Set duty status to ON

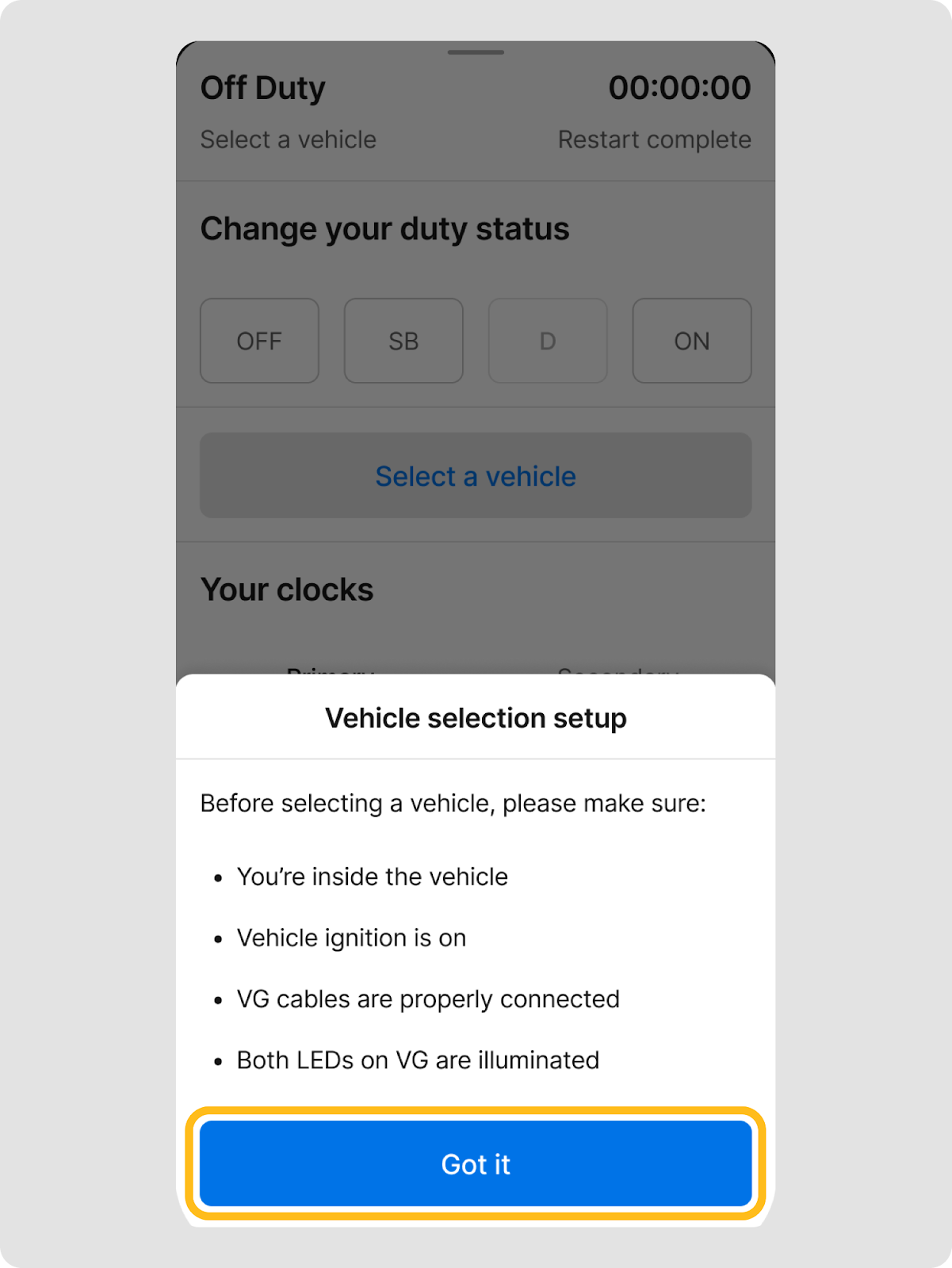click(x=691, y=341)
